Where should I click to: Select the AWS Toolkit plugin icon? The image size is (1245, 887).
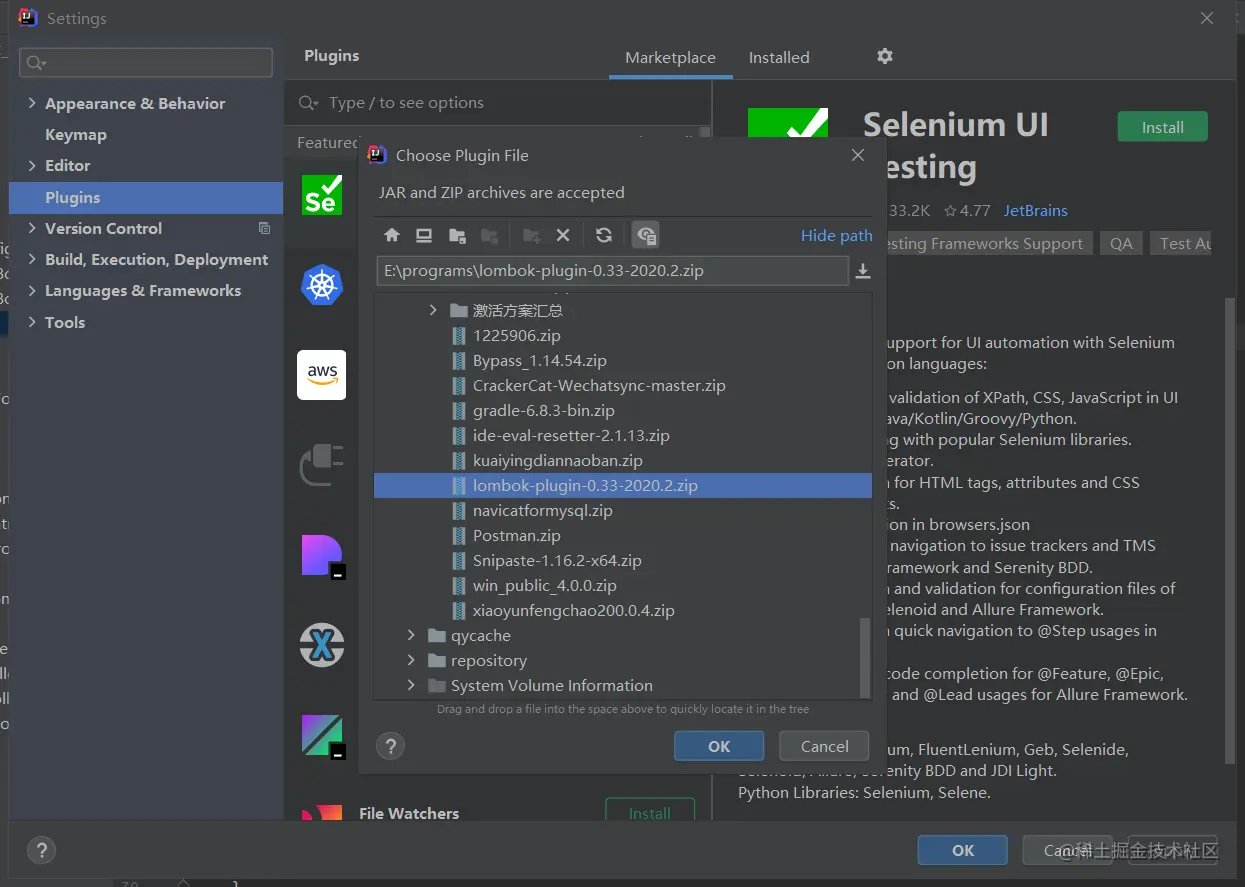click(x=322, y=375)
